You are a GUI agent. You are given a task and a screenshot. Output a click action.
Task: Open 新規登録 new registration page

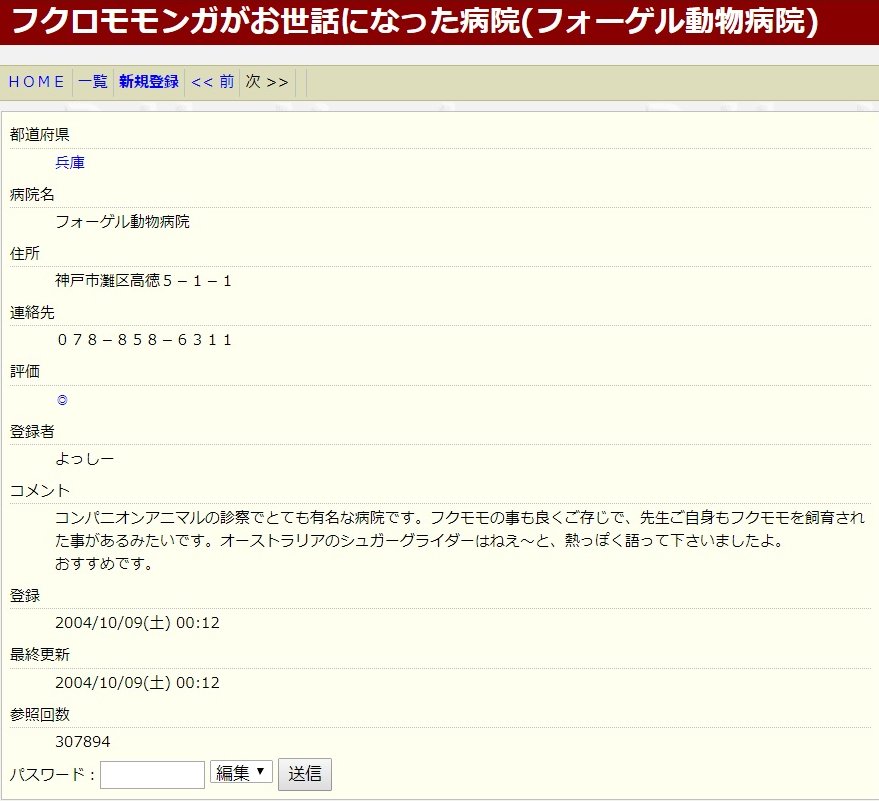click(149, 82)
